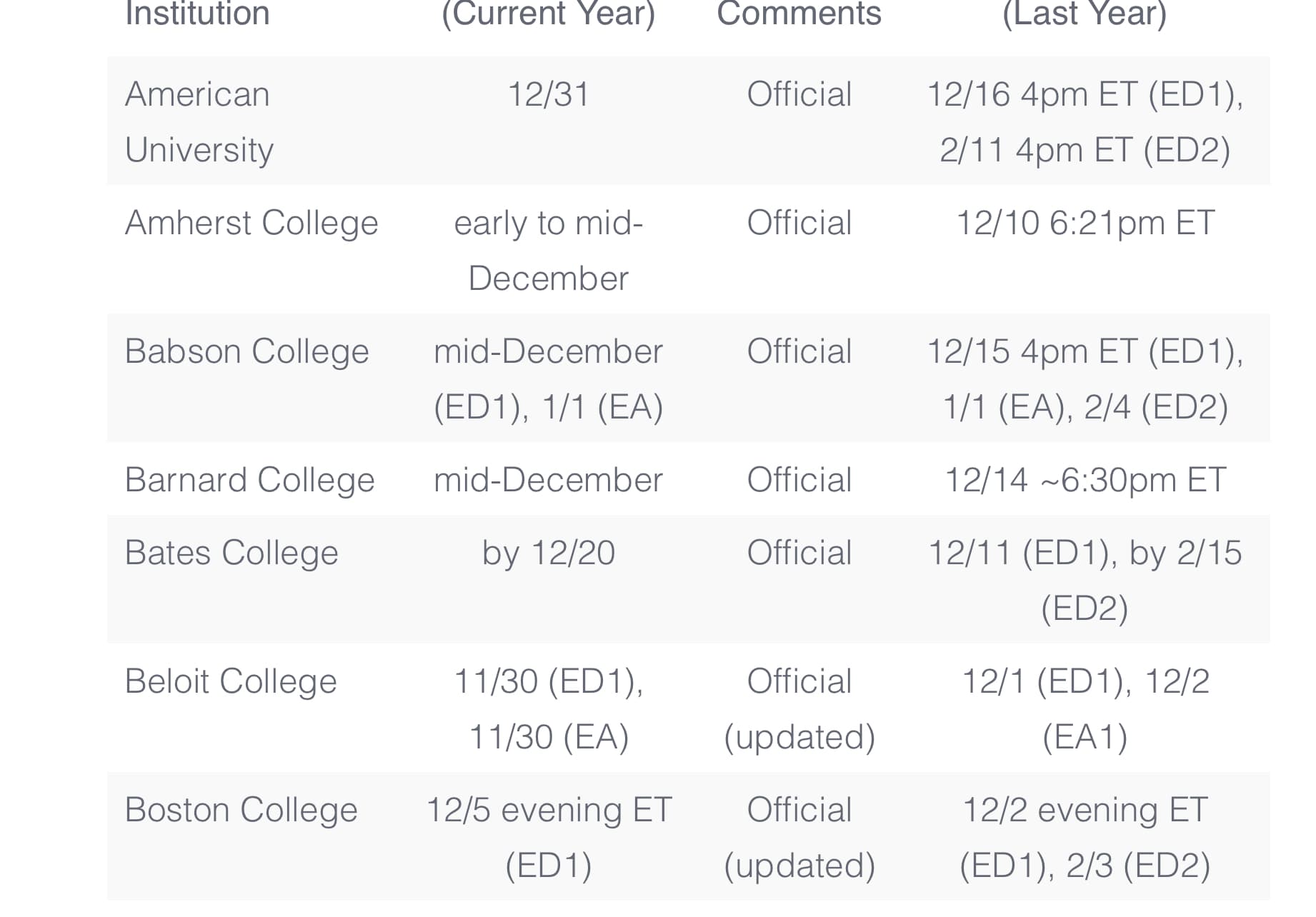Viewport: 1316px width, 917px height.
Task: Click the Institution column header
Action: pyautogui.click(x=197, y=14)
